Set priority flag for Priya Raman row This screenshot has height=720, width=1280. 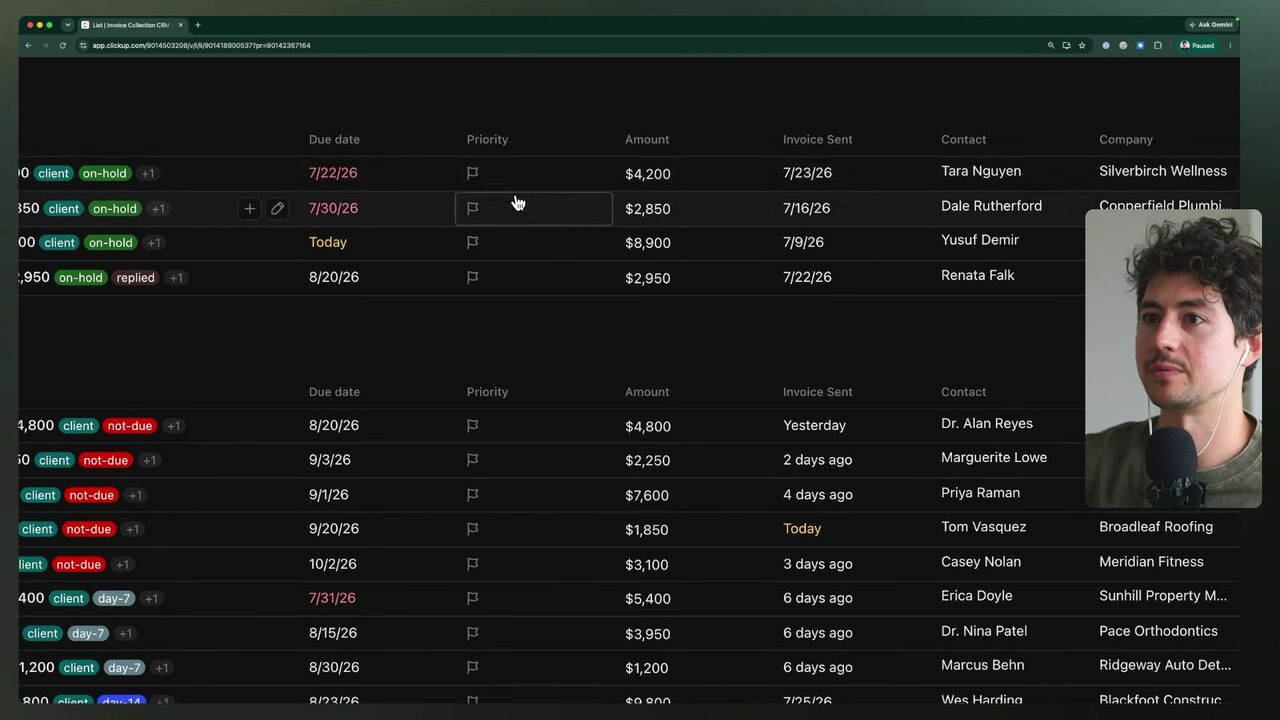click(x=473, y=494)
